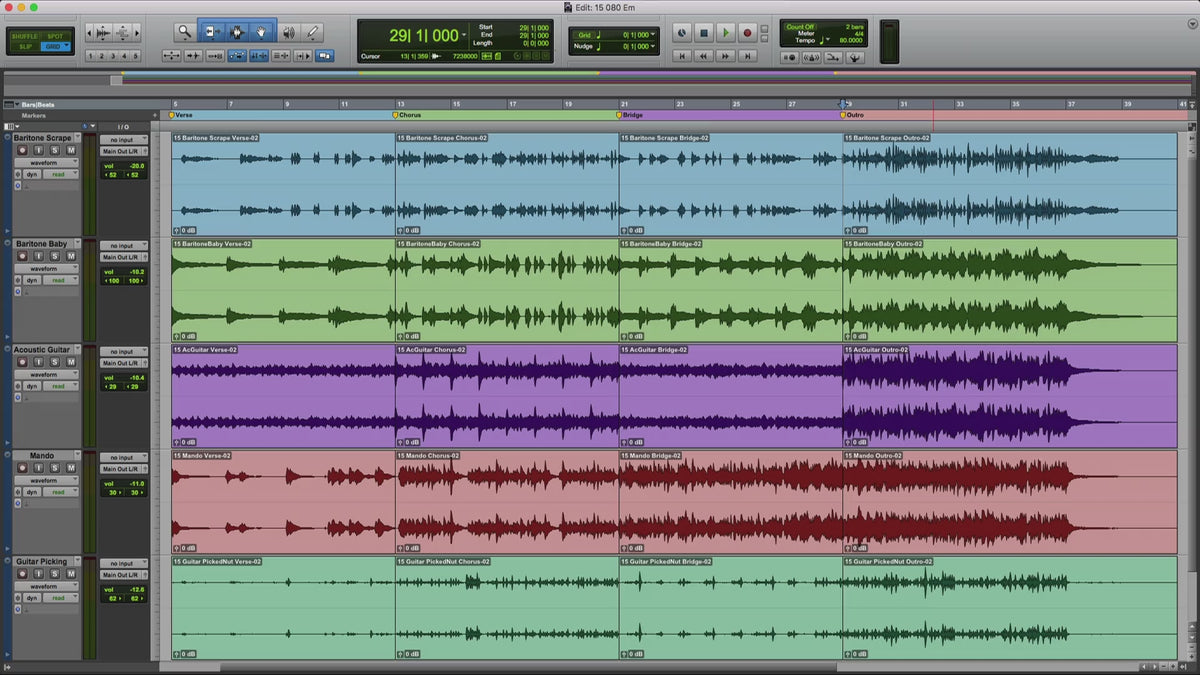
Task: Activate the Scrubber speaker tool
Action: [288, 32]
